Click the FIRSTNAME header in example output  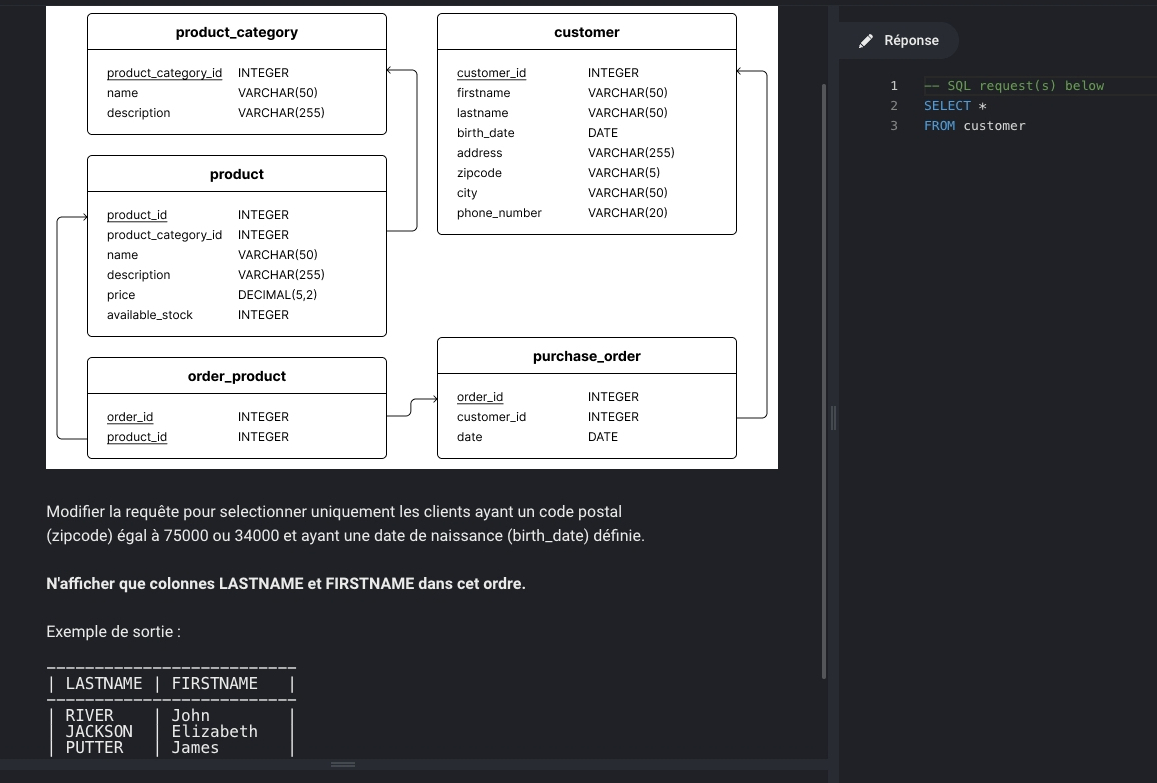[215, 683]
